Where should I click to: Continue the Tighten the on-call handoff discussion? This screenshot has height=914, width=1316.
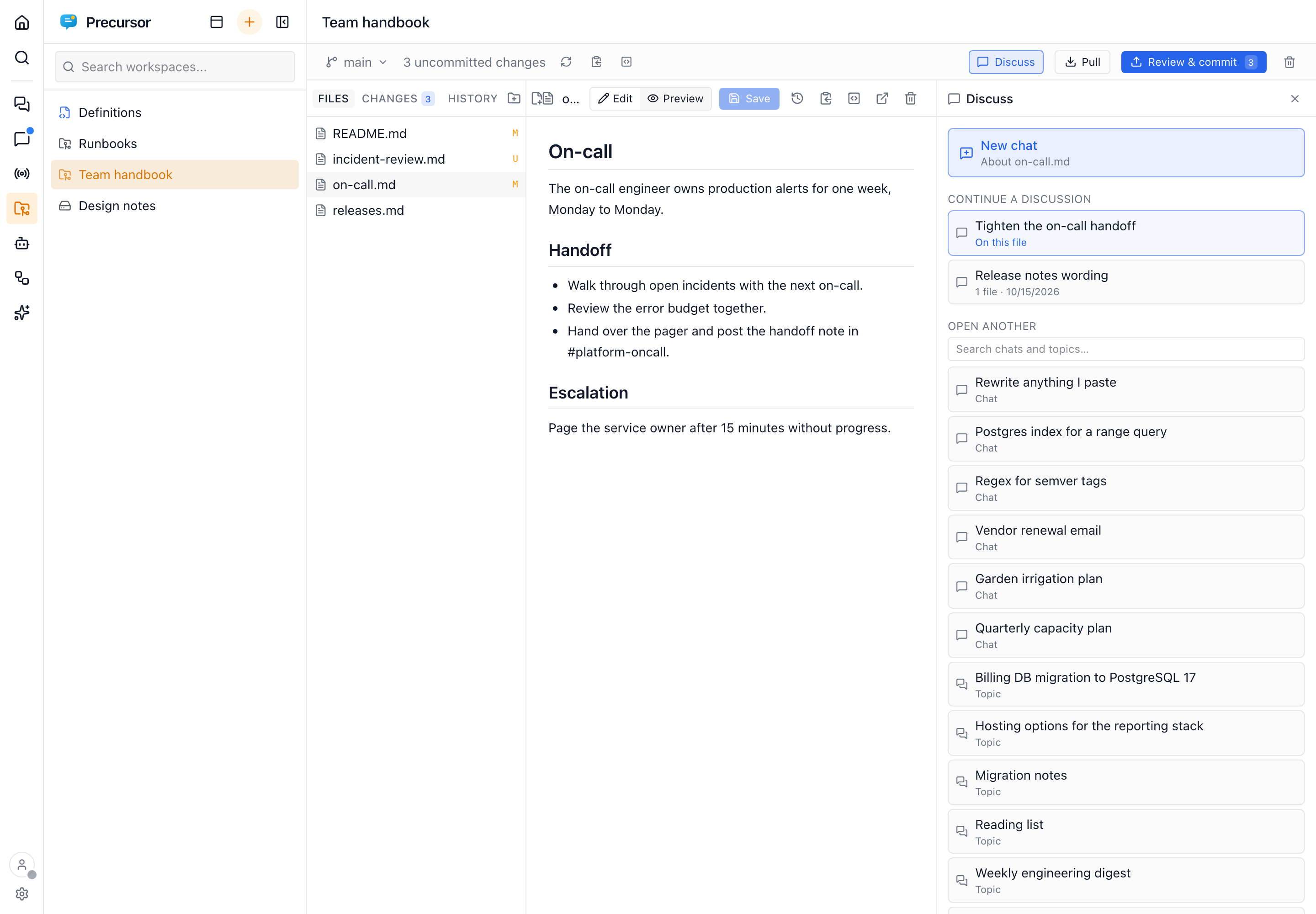[1126, 233]
